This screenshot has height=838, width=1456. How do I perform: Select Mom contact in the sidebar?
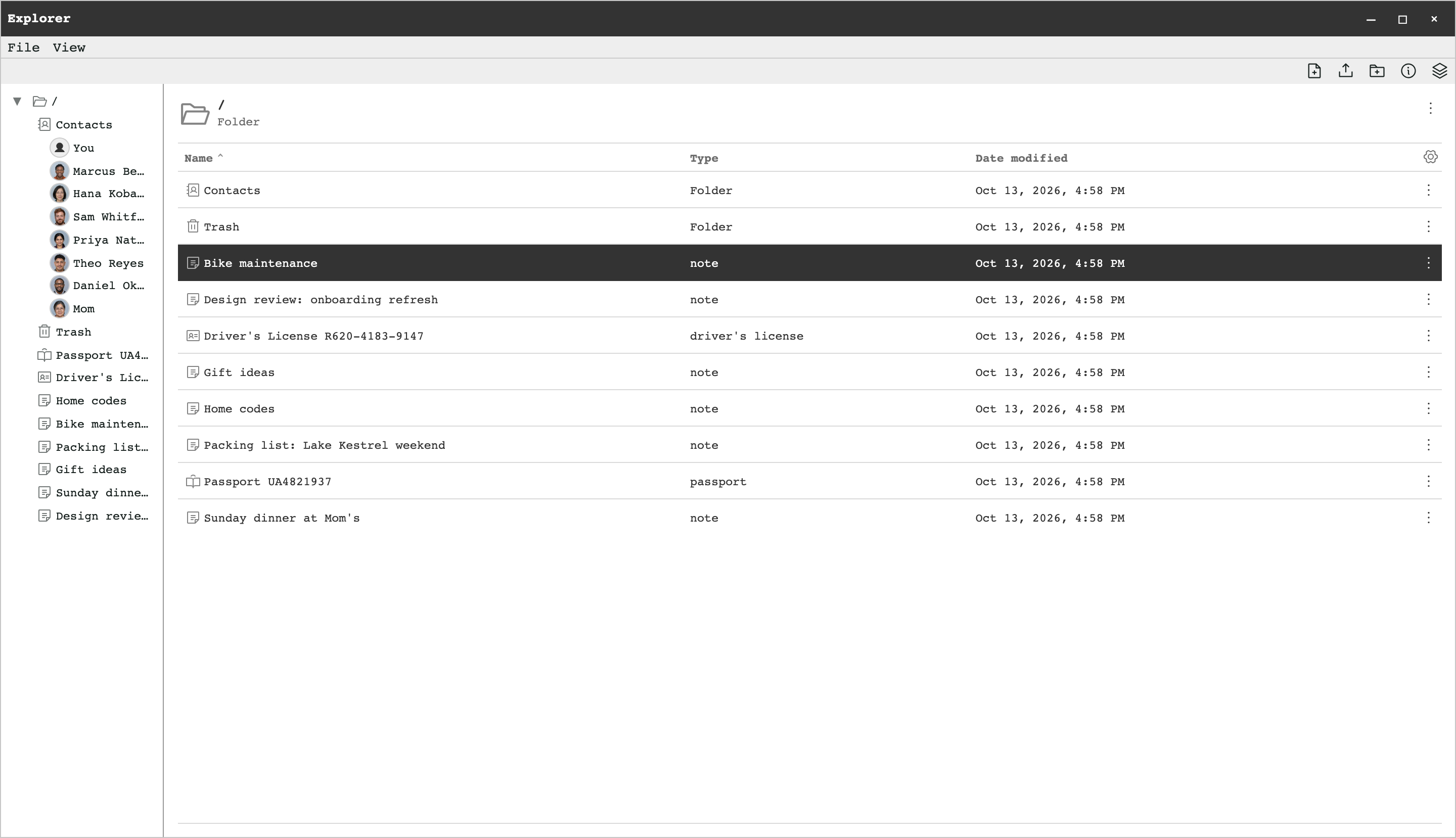tap(83, 309)
